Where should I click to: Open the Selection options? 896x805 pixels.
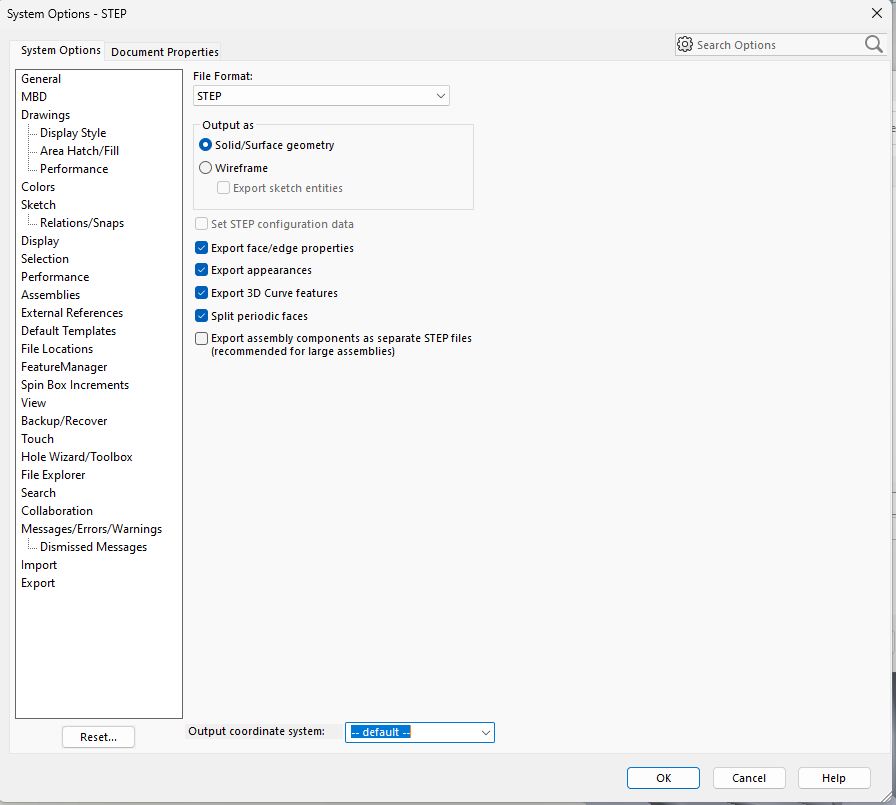tap(45, 259)
